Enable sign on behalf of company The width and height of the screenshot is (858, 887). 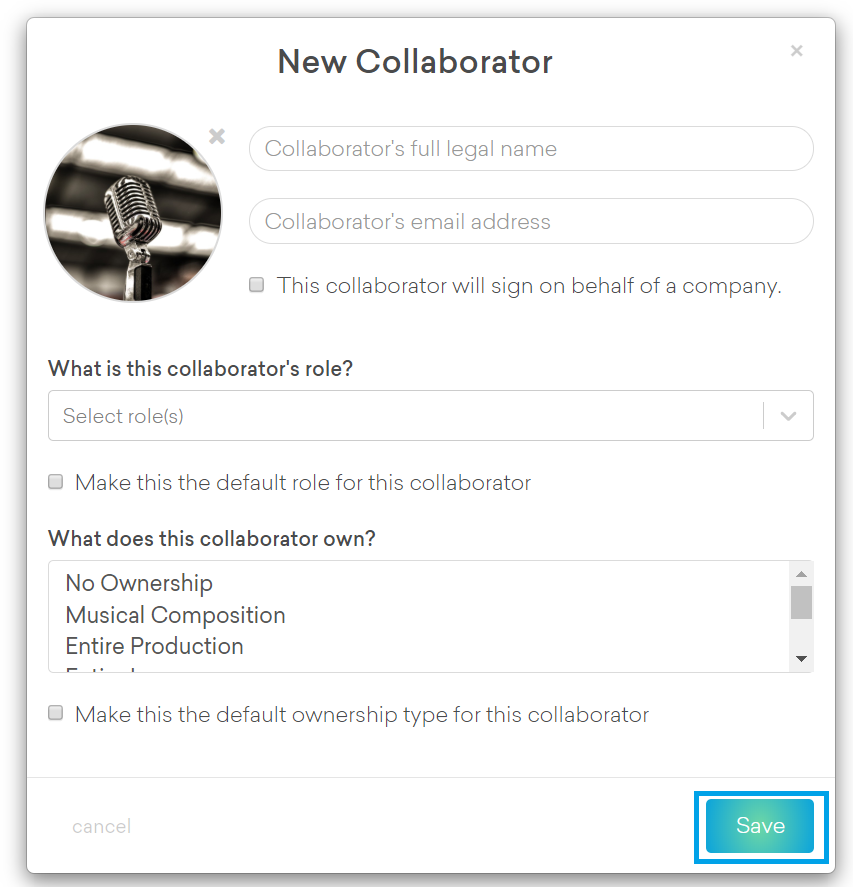point(257,285)
